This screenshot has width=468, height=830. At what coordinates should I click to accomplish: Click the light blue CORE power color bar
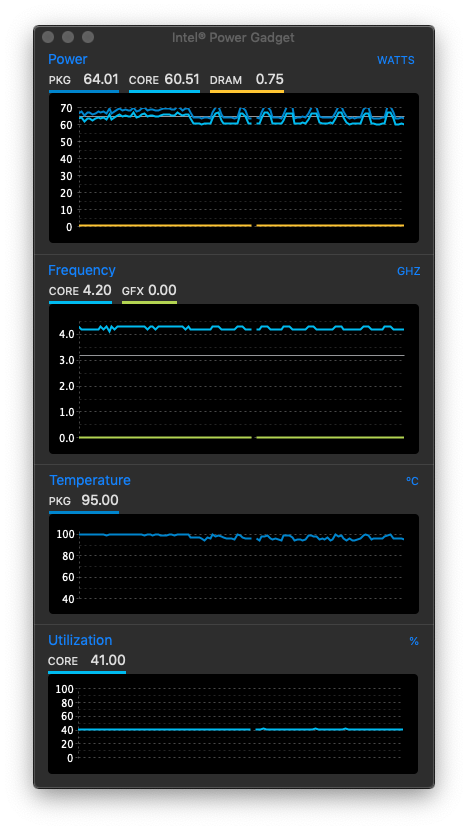(164, 92)
